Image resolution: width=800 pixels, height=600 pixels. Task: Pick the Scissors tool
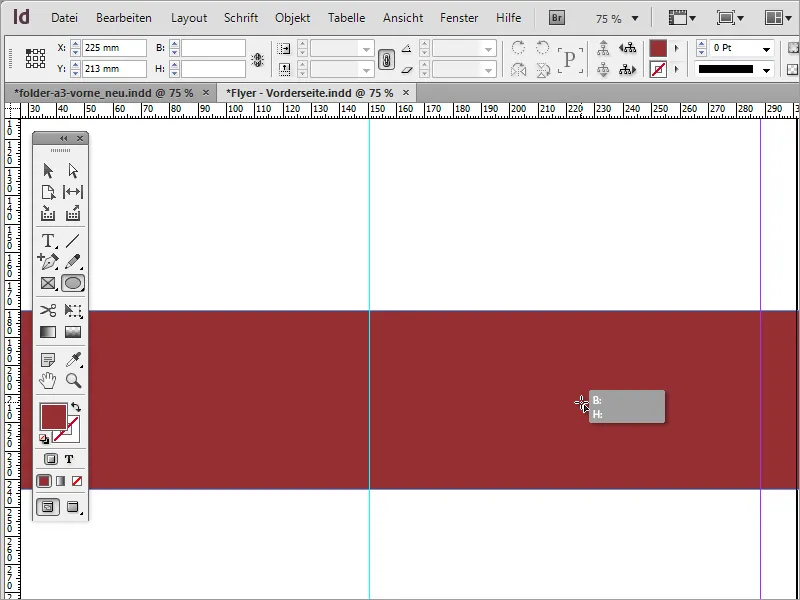click(x=50, y=312)
